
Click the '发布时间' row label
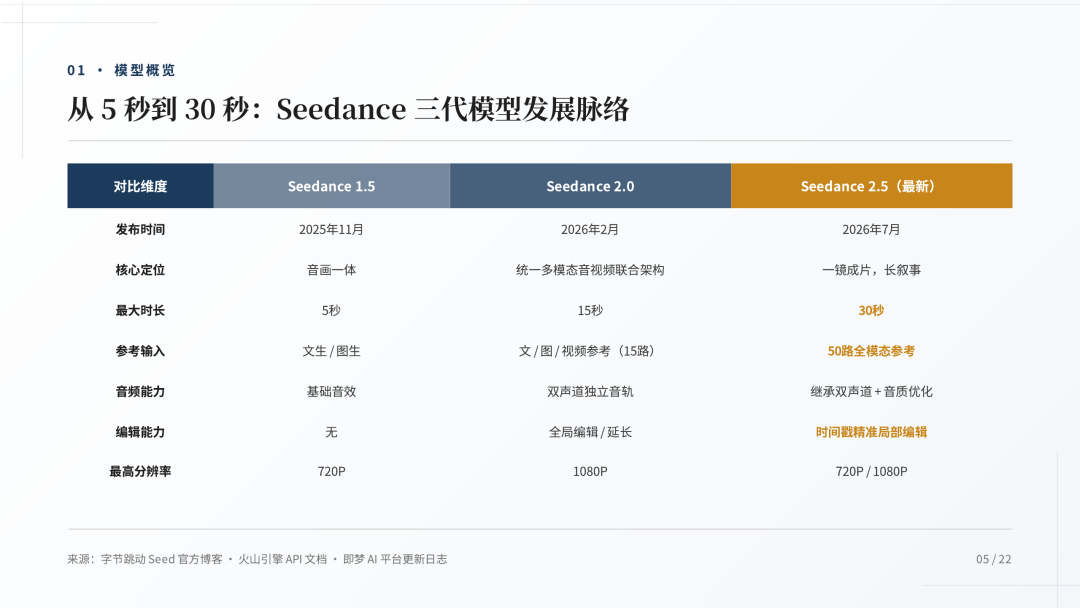141,229
